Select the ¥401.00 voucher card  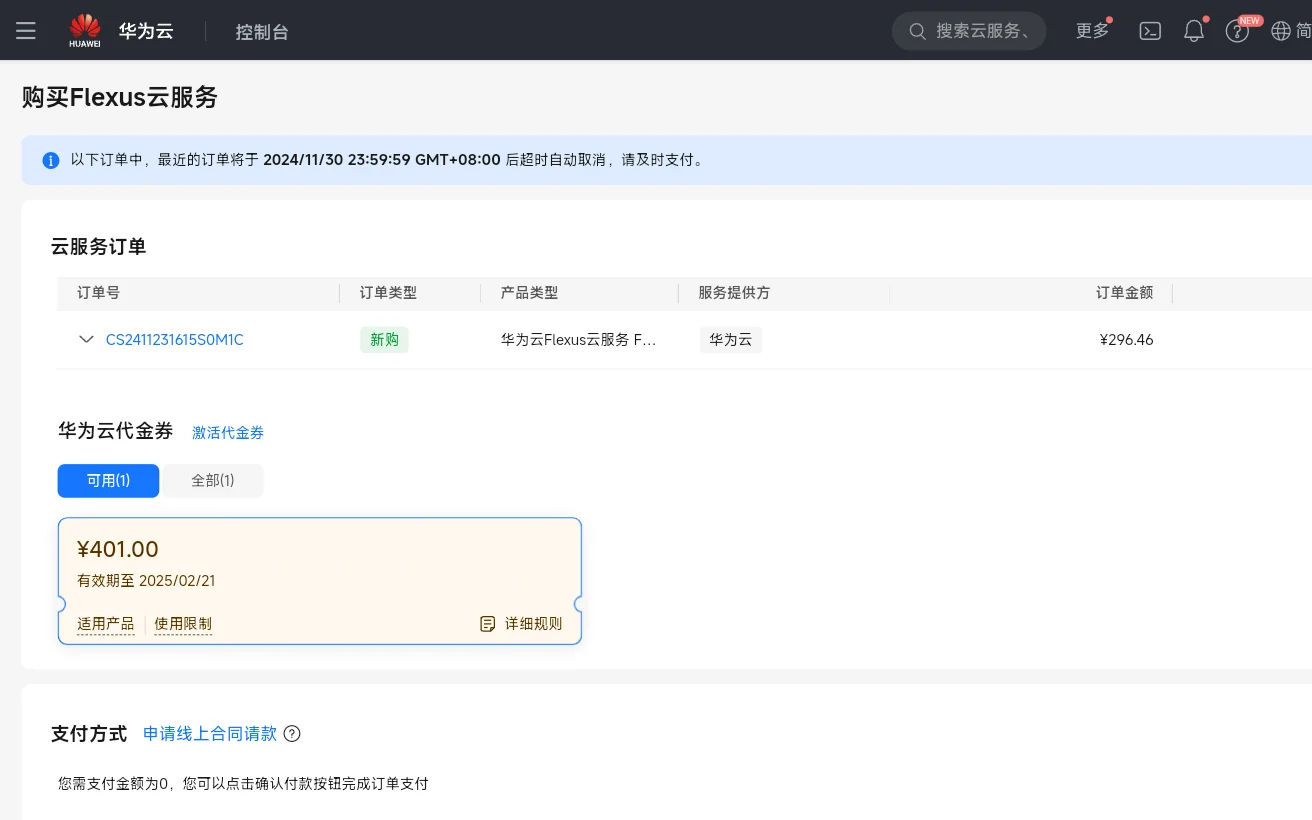click(320, 581)
